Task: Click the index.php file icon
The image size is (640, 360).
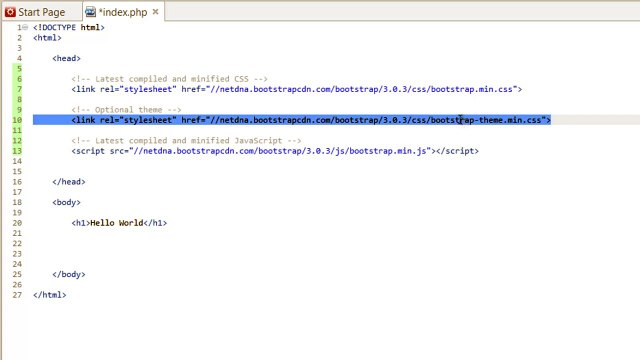Action: (x=90, y=12)
